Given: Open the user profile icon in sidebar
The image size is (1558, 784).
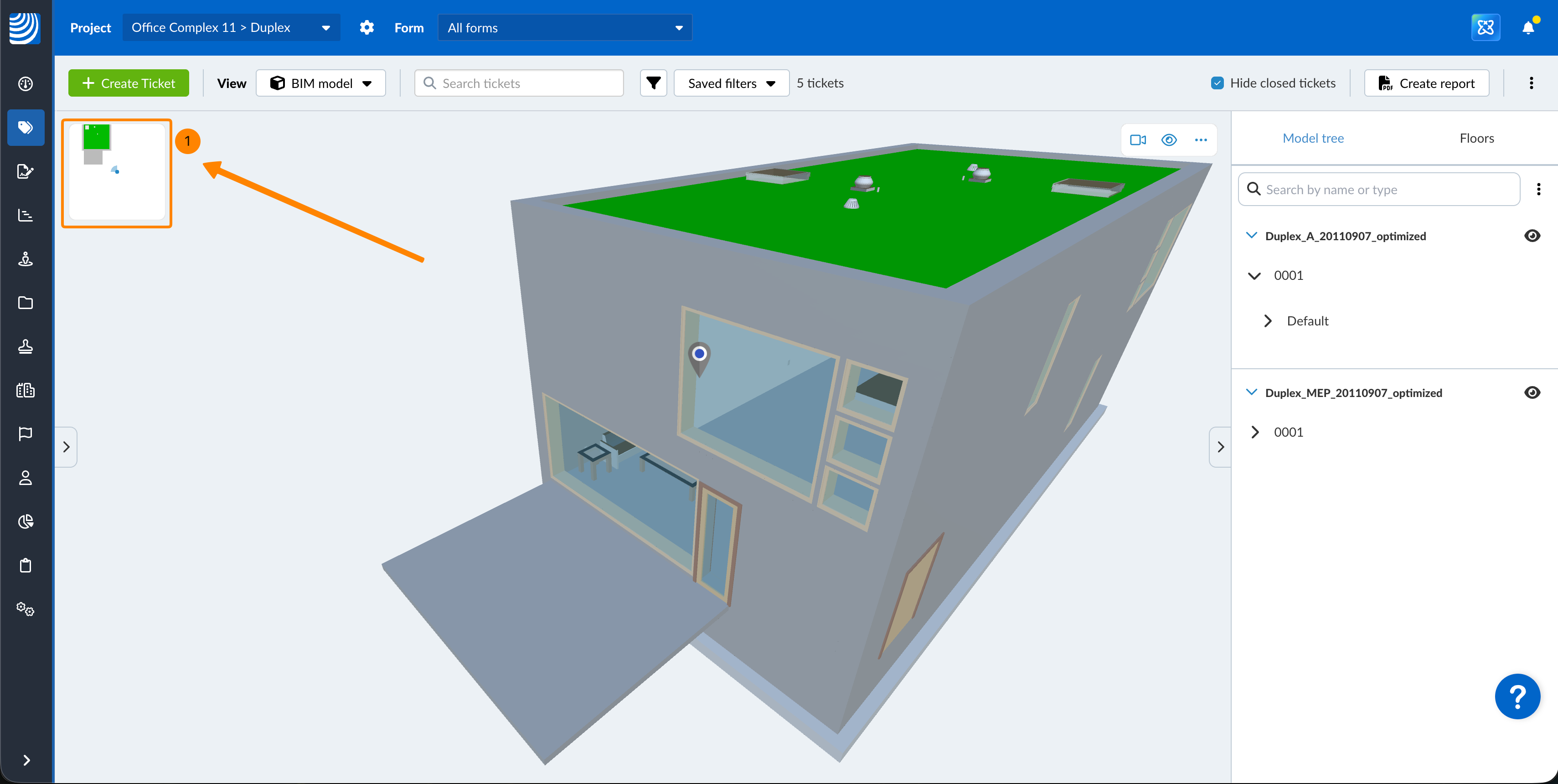Looking at the screenshot, I should coord(26,478).
